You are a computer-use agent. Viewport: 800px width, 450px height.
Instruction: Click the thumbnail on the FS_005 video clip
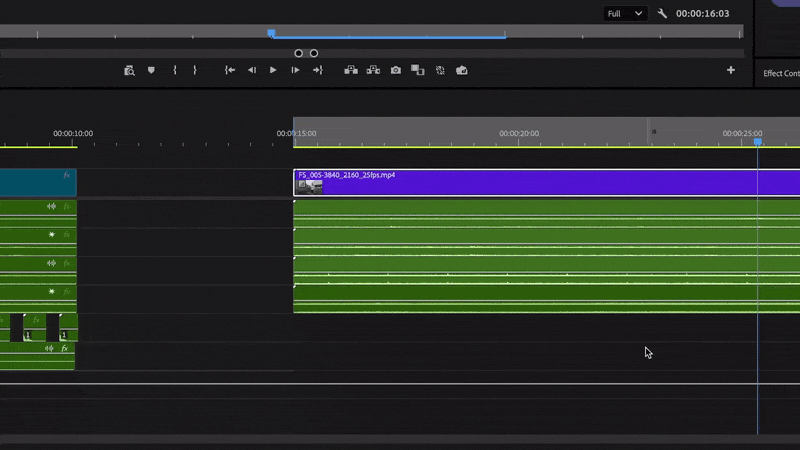point(310,187)
